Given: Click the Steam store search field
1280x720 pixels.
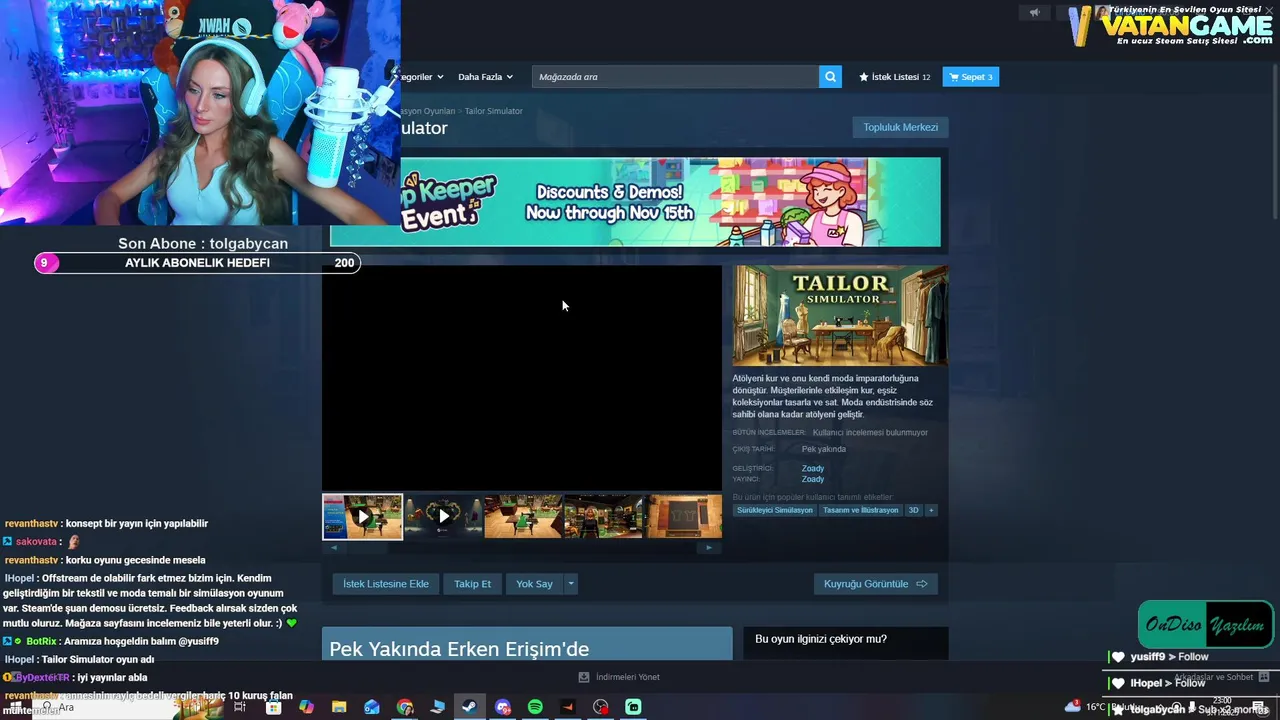Looking at the screenshot, I should (675, 77).
